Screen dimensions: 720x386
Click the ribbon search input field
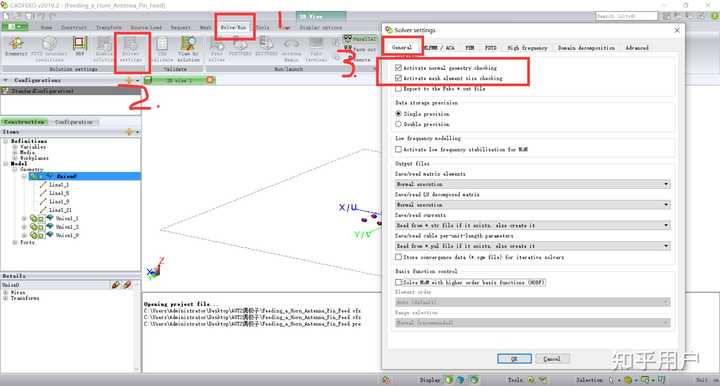(626, 16)
